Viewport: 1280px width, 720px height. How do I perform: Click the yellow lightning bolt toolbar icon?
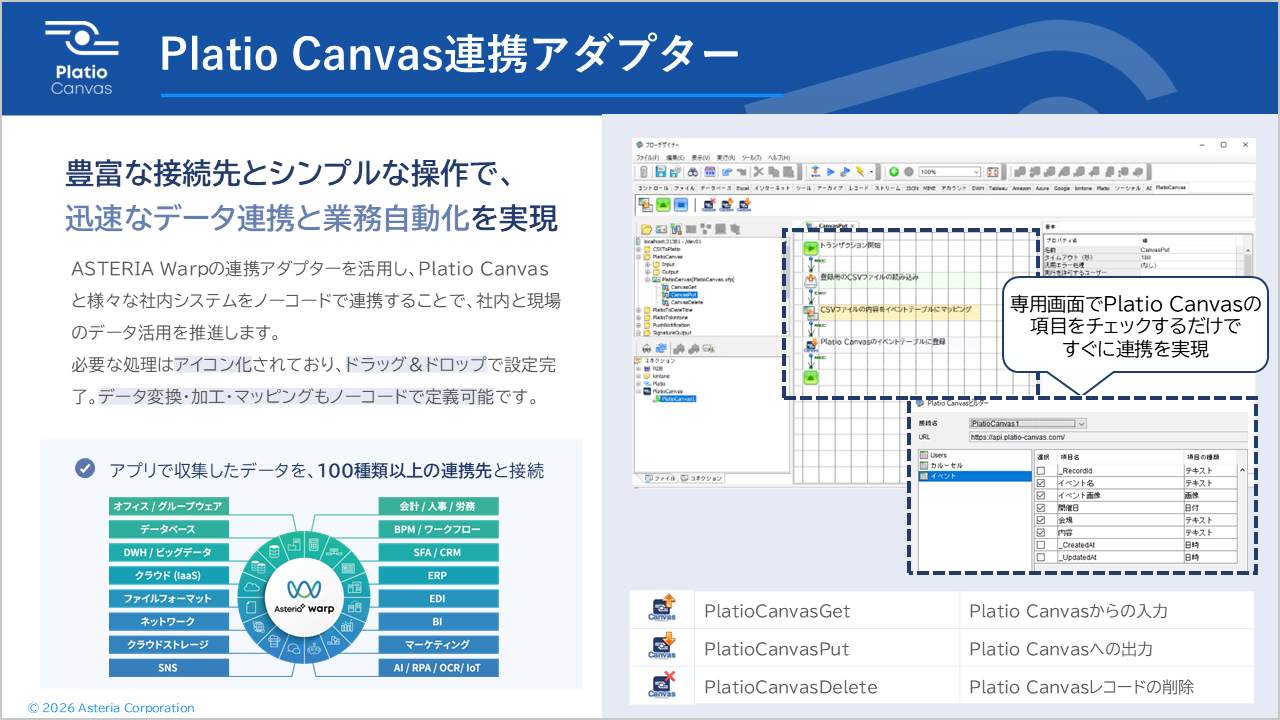tap(858, 172)
